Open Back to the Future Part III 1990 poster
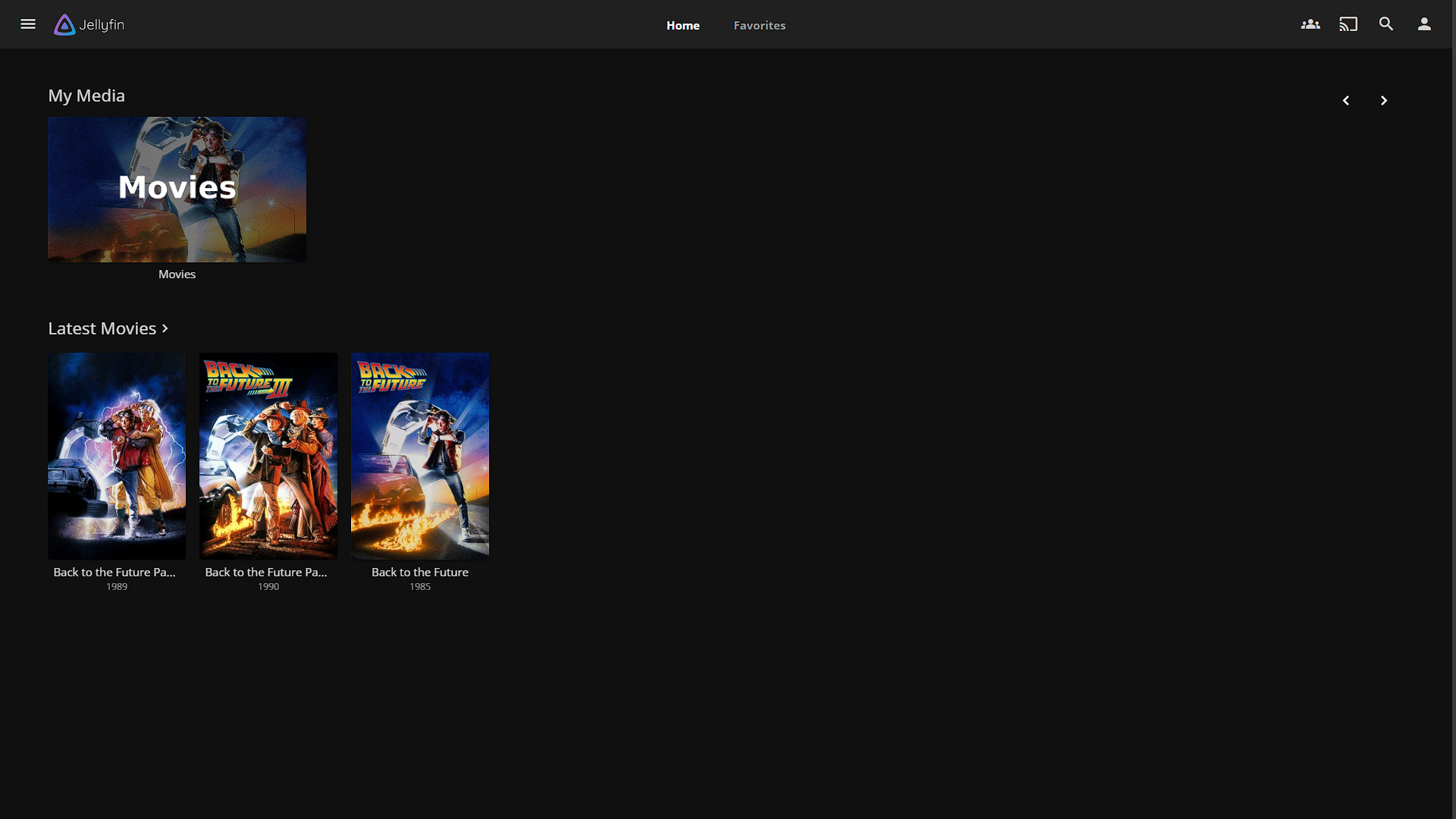 (x=268, y=456)
